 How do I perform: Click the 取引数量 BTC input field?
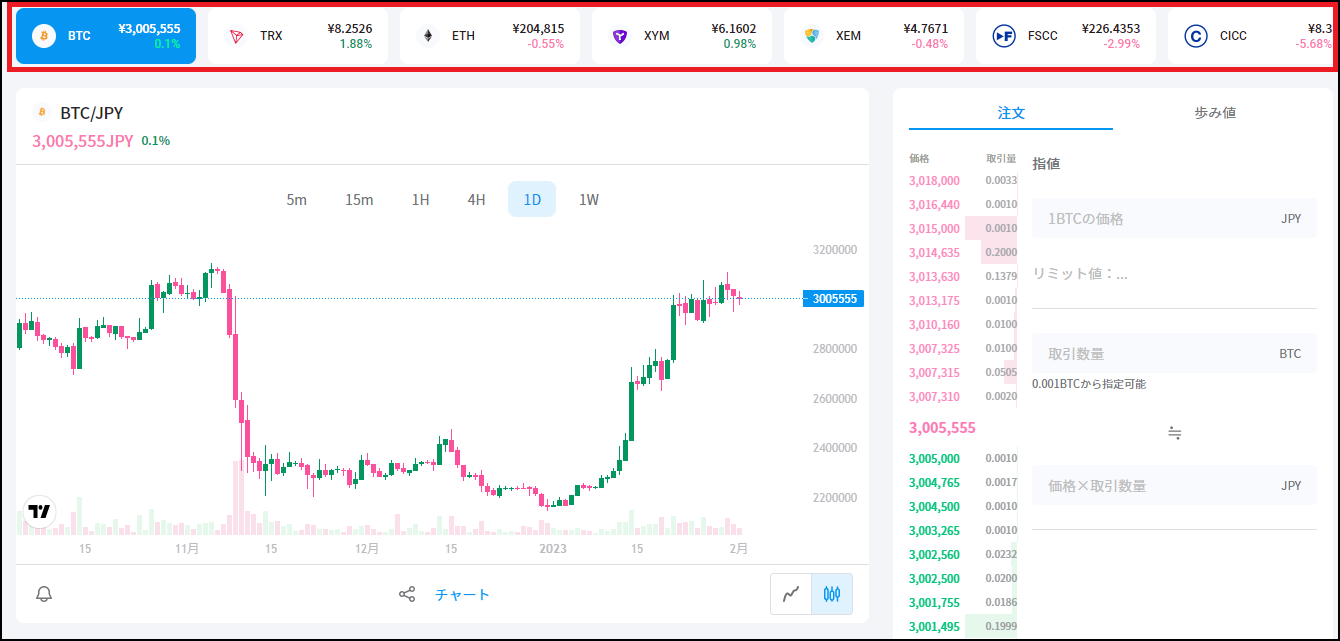click(1174, 354)
